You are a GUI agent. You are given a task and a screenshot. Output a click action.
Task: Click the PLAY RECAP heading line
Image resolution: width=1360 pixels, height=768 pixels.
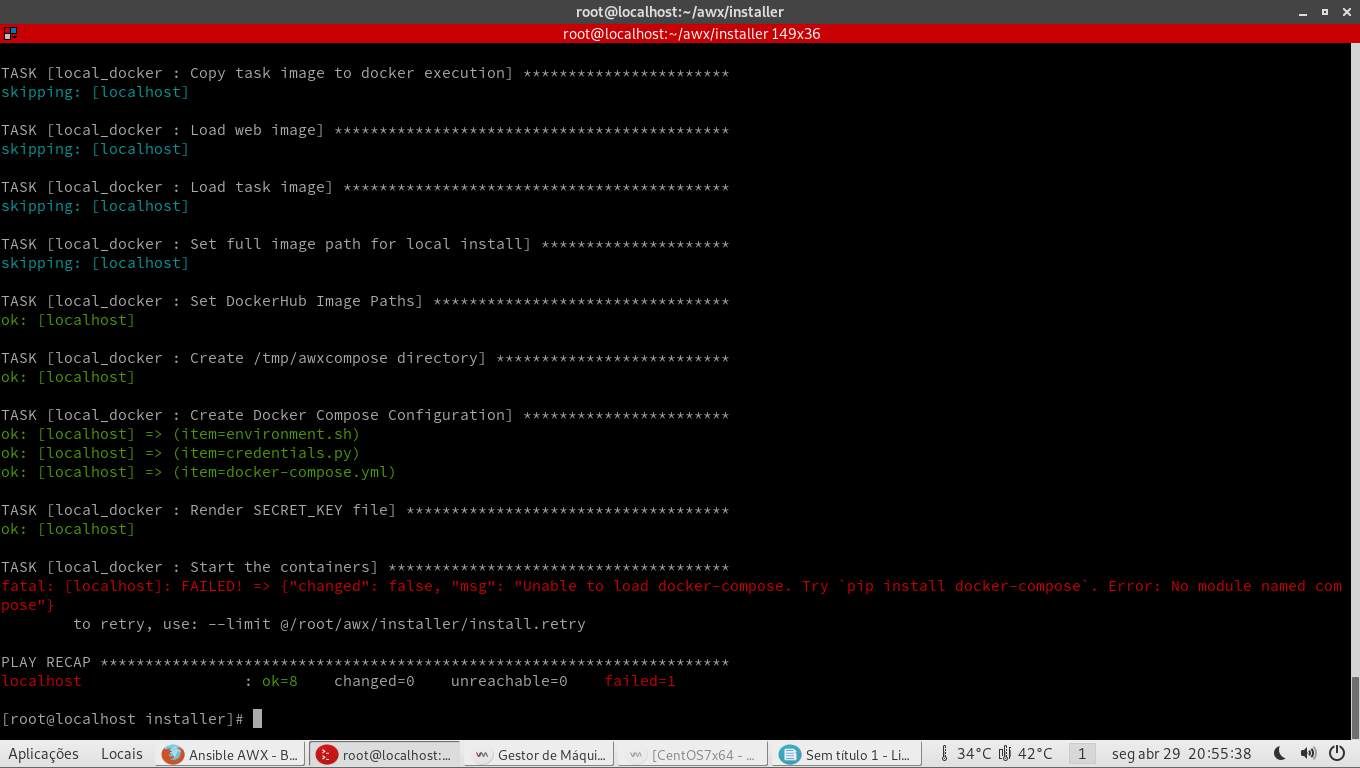(x=365, y=662)
